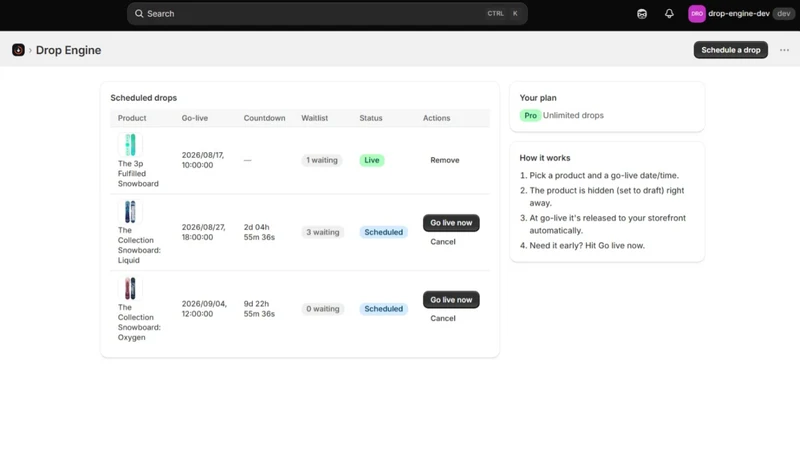Select 'The 3p Fulfilled Snowboard' product name

[138, 173]
